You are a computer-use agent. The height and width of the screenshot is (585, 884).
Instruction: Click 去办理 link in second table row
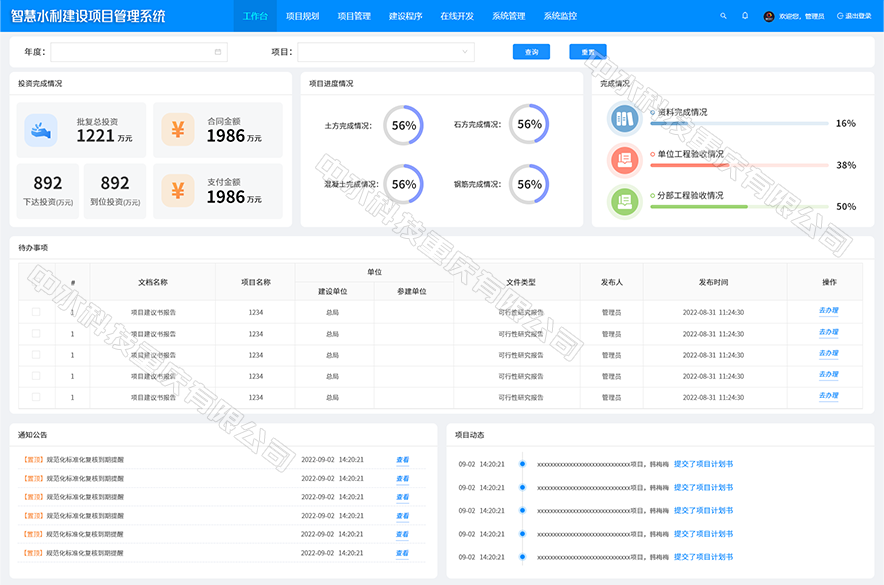[829, 332]
